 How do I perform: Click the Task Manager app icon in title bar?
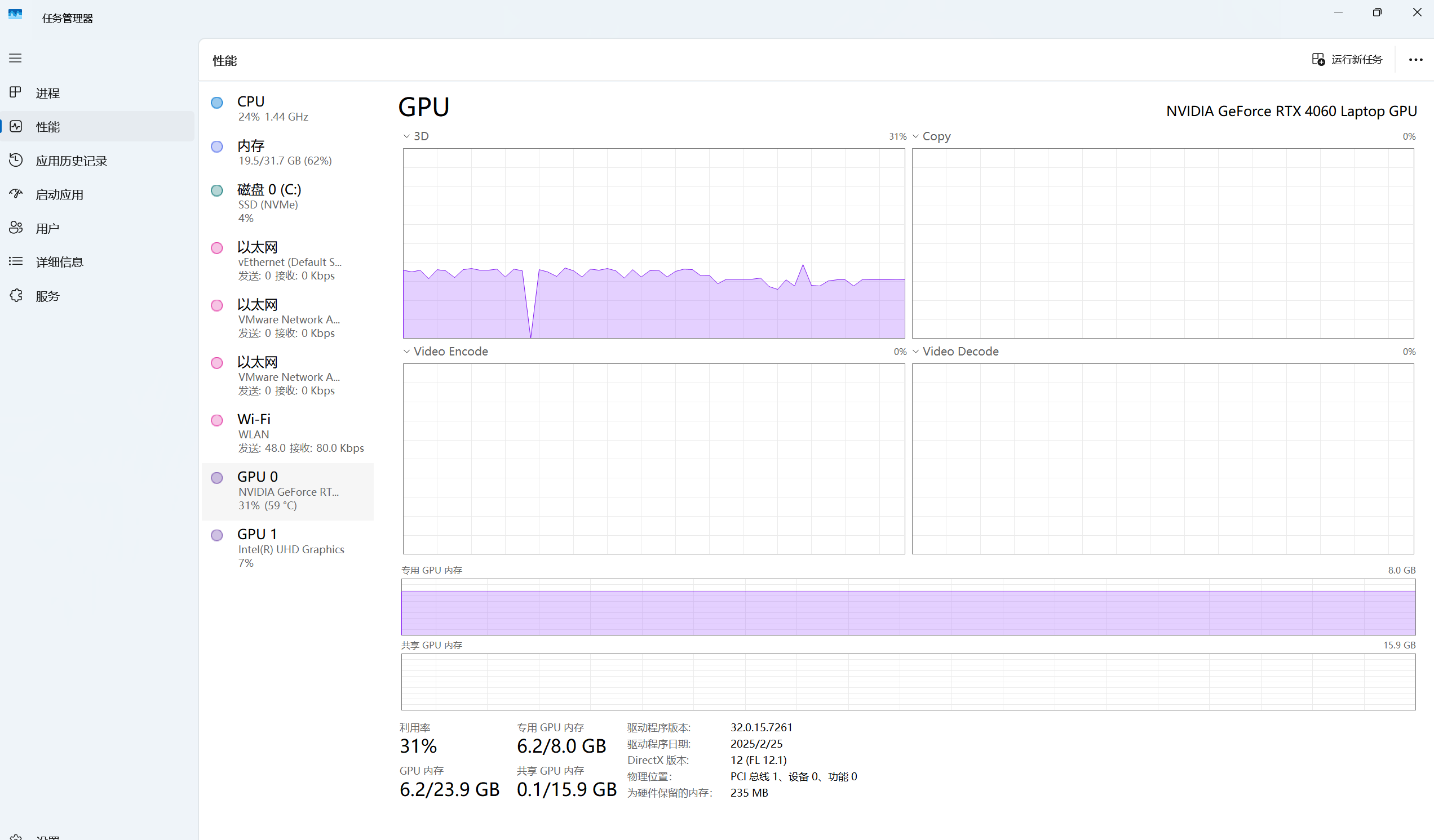(15, 14)
